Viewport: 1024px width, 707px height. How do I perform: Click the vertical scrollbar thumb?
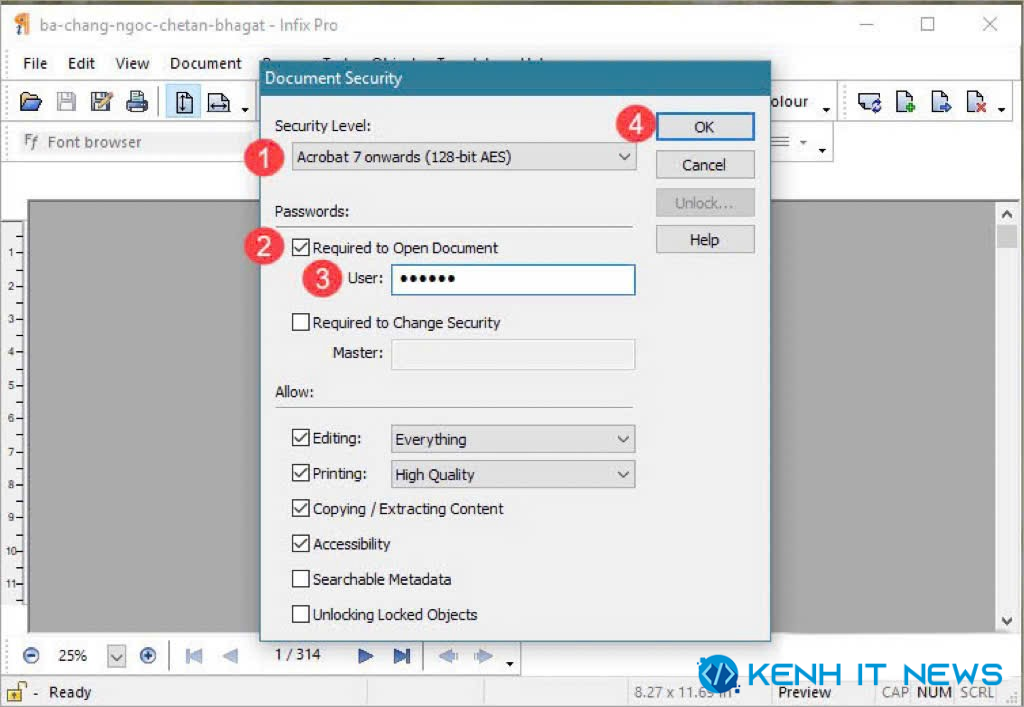pyautogui.click(x=1006, y=236)
